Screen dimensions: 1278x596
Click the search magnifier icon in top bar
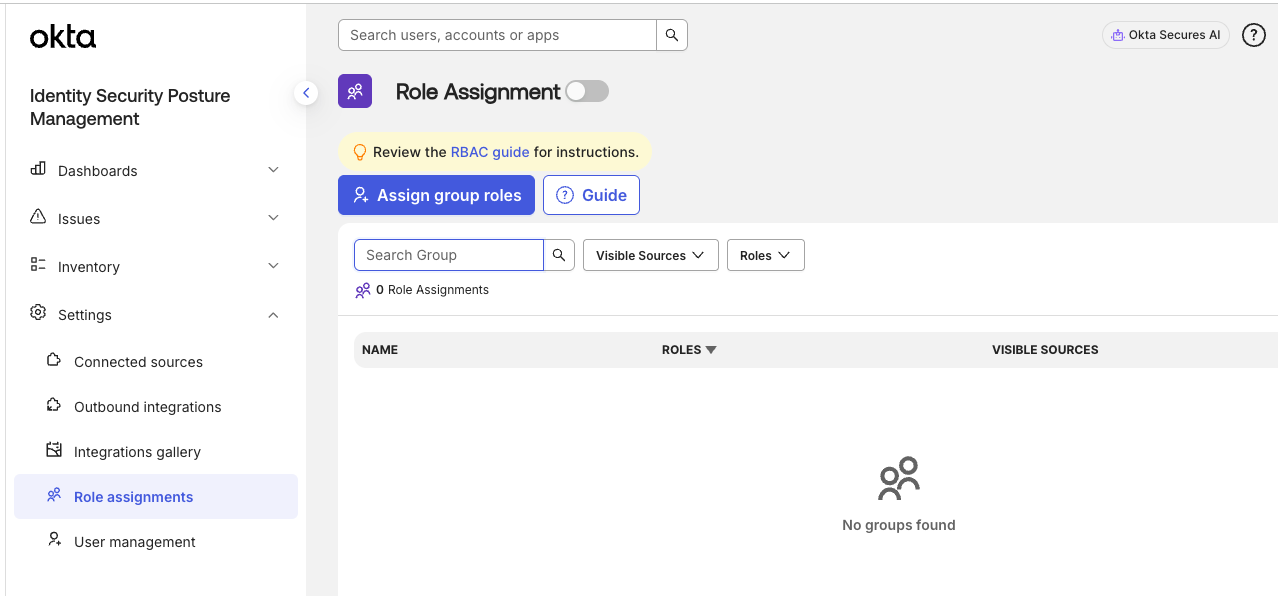tap(672, 35)
